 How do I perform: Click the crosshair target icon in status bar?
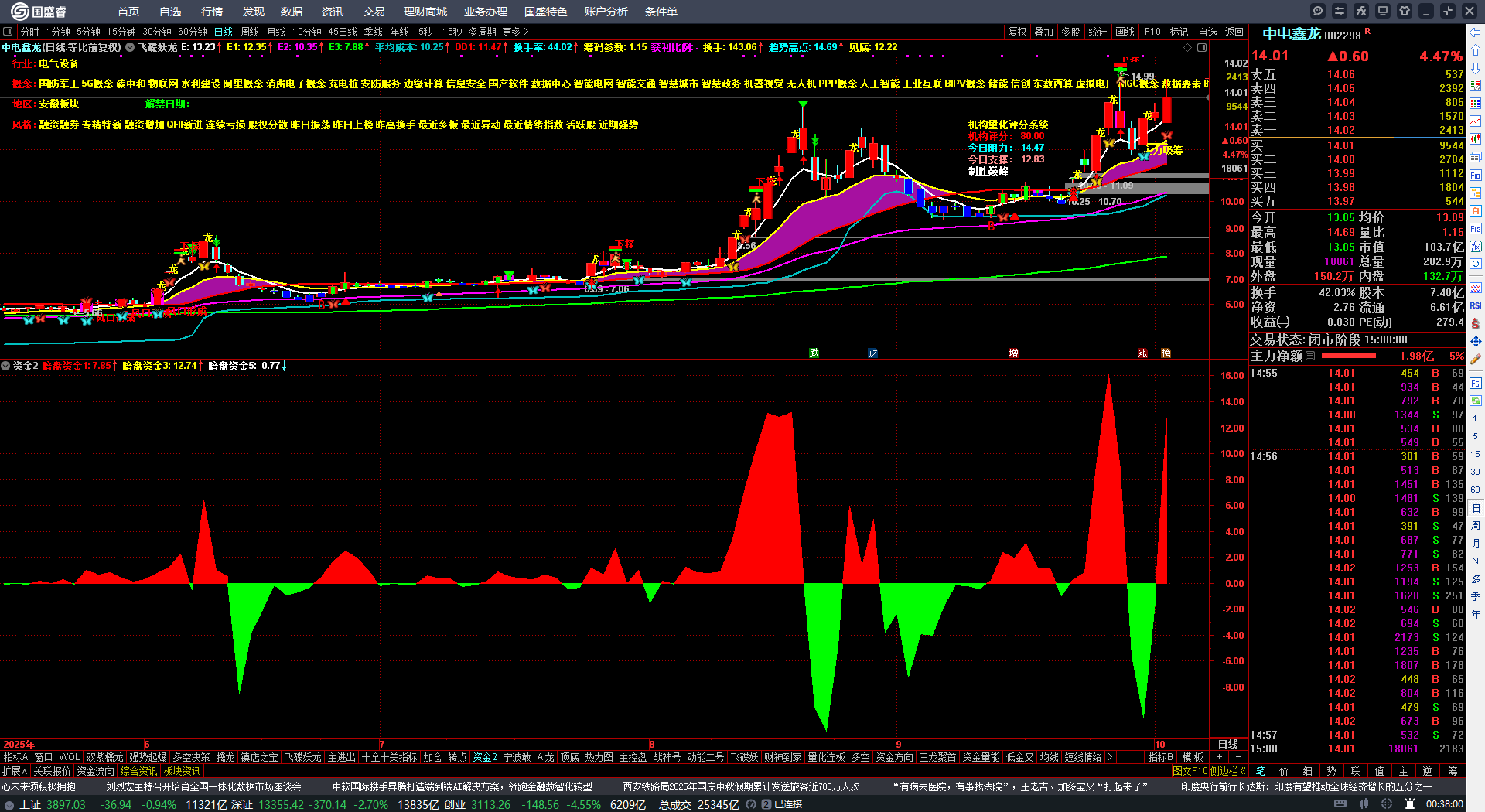click(x=1388, y=804)
